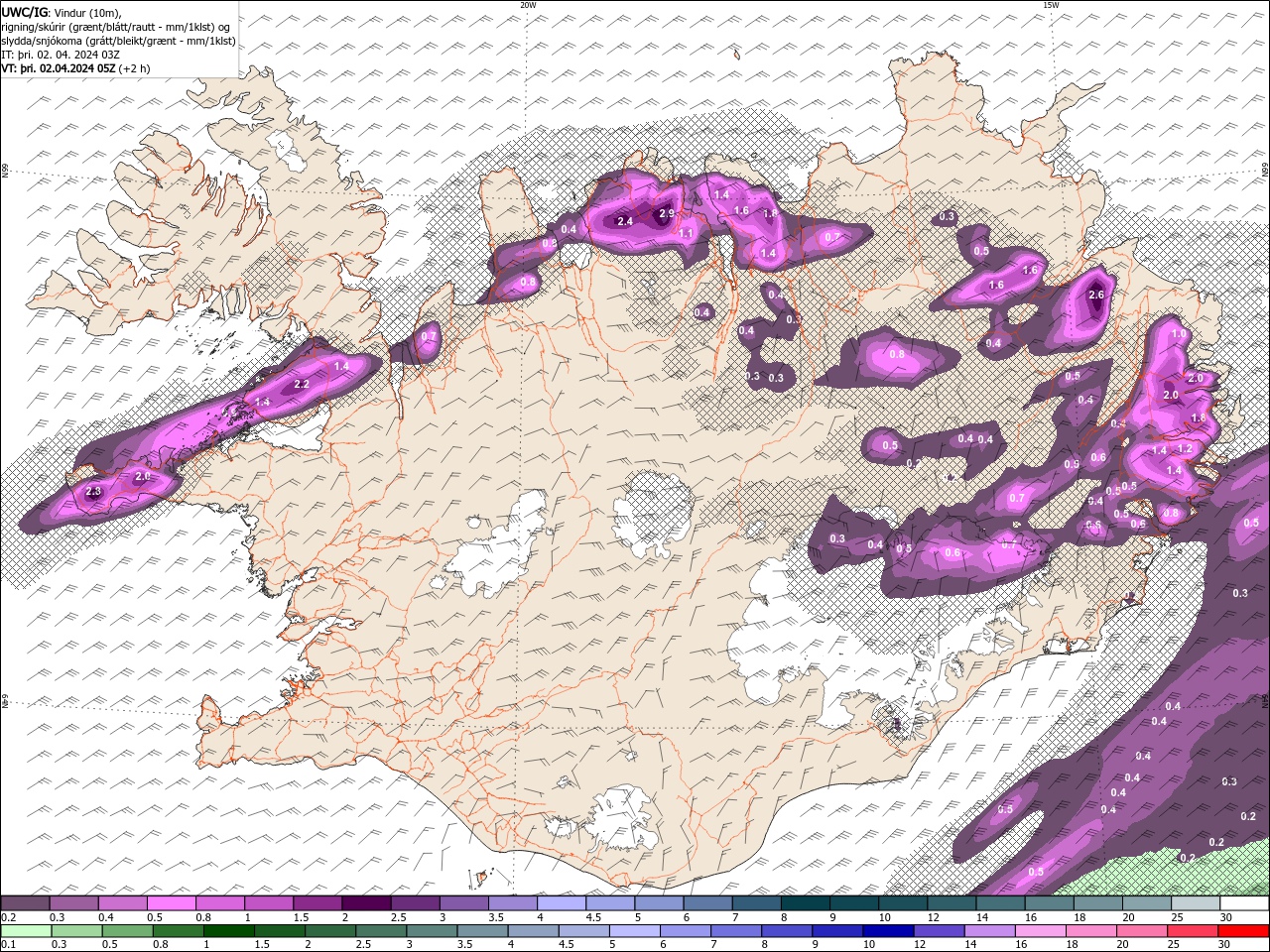
Task: Click the top-row legend swatch labeled 8
Action: coord(805,903)
